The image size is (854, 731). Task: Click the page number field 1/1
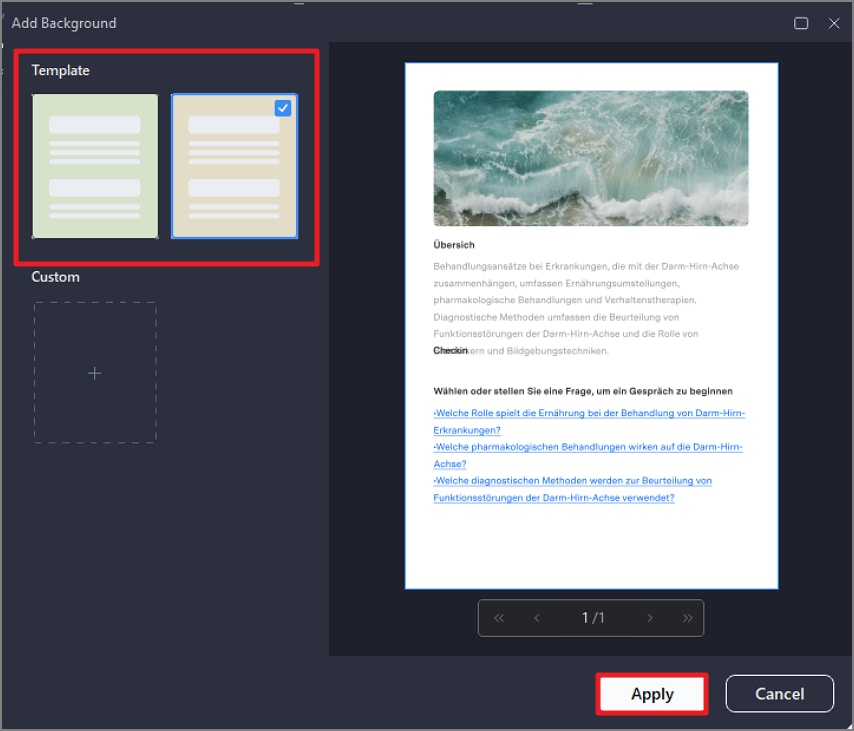click(x=593, y=618)
